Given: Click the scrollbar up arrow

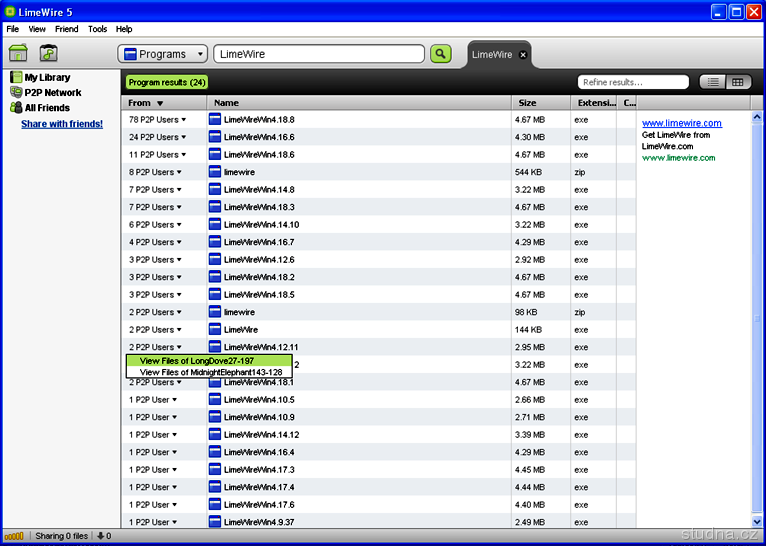Looking at the screenshot, I should (757, 116).
